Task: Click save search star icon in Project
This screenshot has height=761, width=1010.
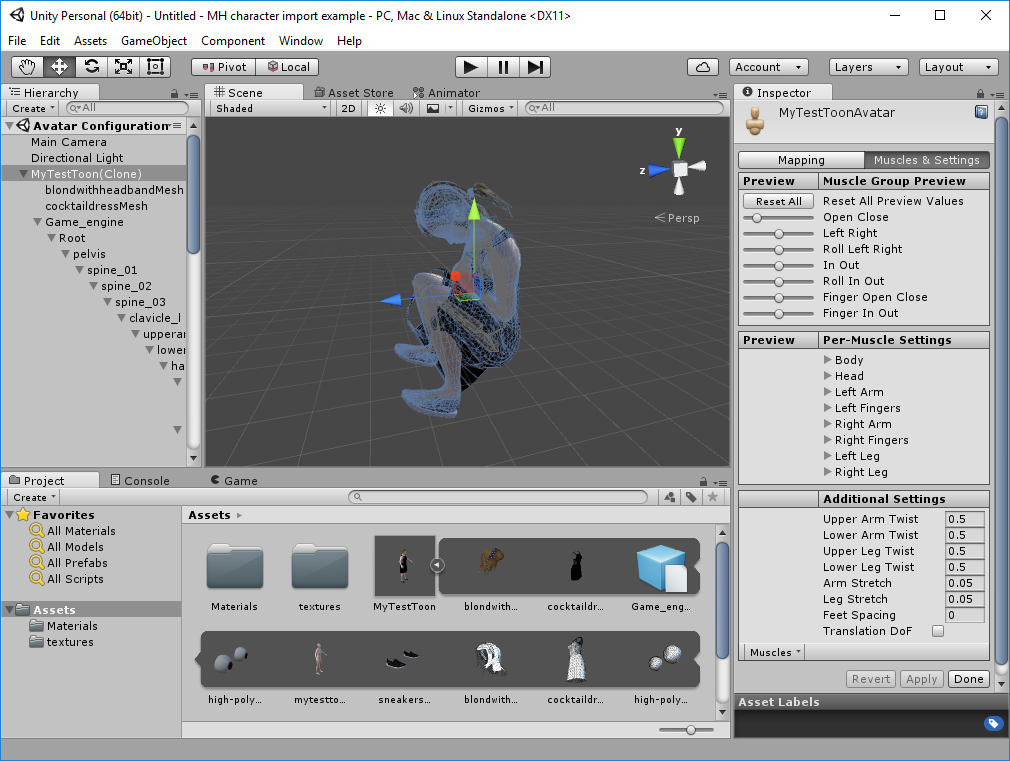Action: coord(712,497)
